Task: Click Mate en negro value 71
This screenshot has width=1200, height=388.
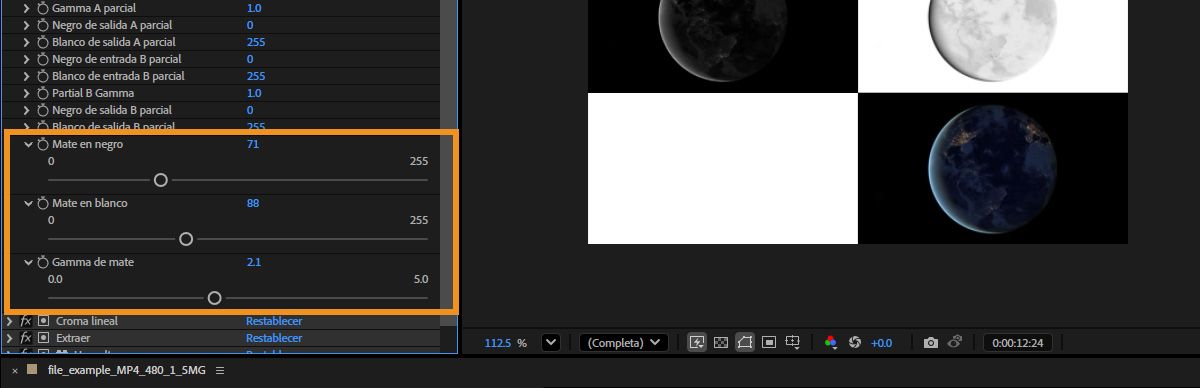Action: pyautogui.click(x=253, y=145)
